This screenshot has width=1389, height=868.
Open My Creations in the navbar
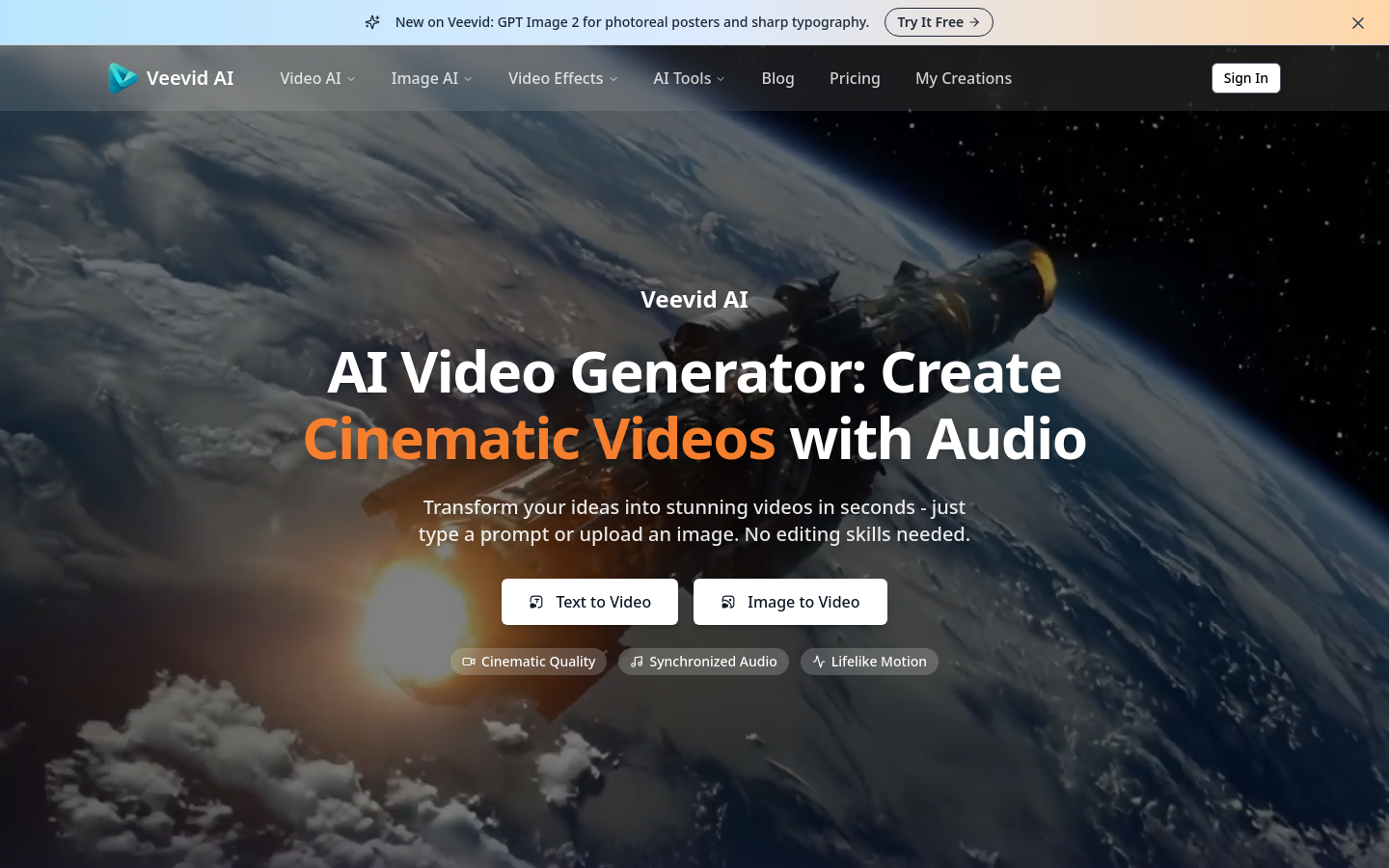tap(964, 78)
